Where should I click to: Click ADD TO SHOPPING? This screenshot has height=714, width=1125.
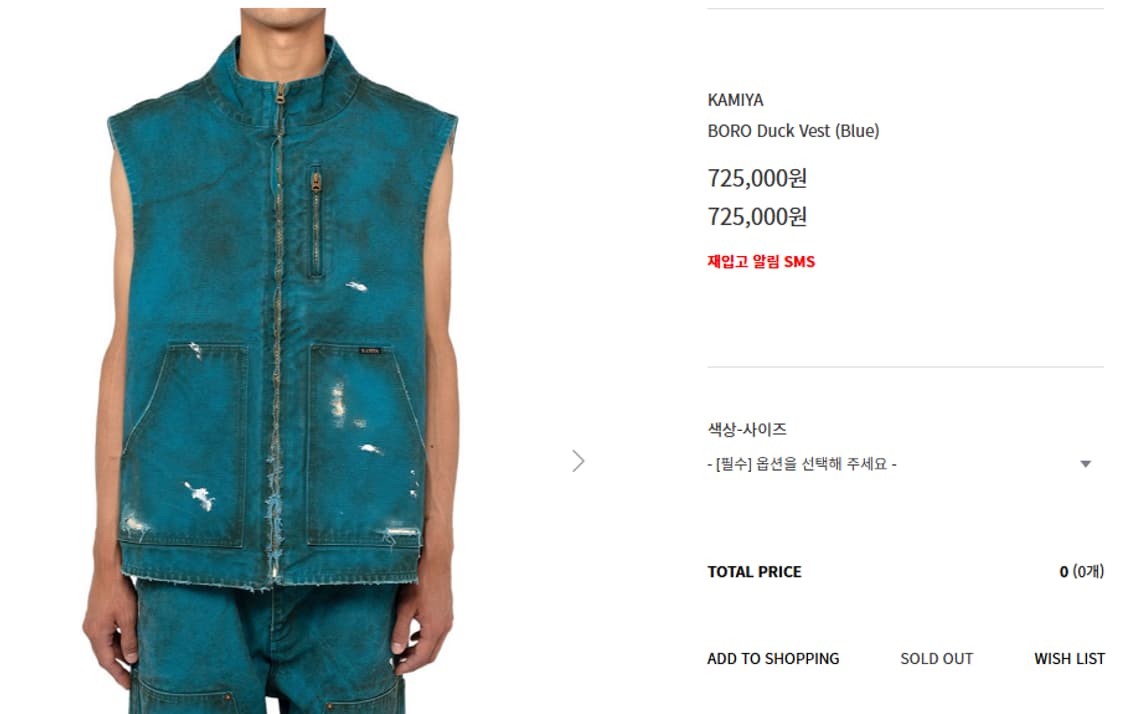click(x=773, y=658)
